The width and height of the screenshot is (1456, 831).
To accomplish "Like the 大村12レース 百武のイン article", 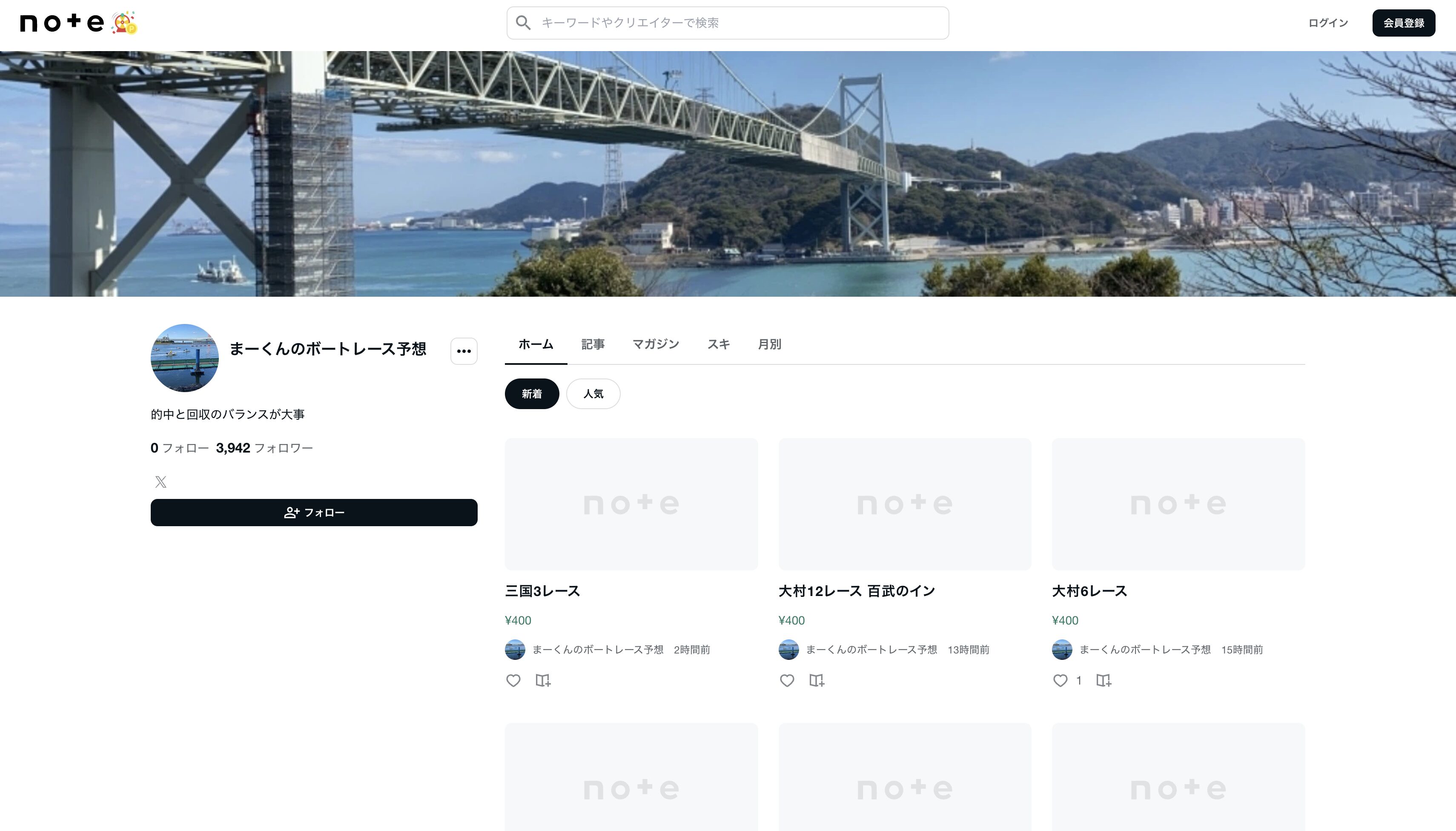I will click(x=787, y=680).
